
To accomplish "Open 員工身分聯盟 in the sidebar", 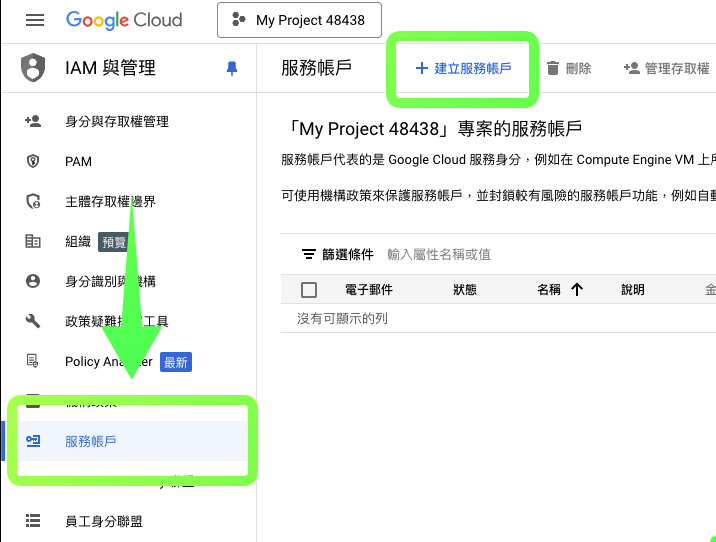I will [104, 521].
